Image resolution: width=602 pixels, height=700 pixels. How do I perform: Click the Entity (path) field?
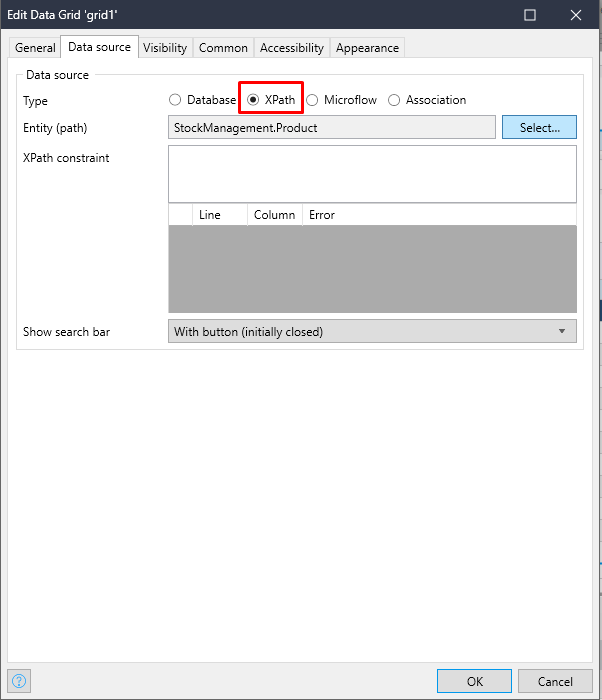pyautogui.click(x=332, y=127)
